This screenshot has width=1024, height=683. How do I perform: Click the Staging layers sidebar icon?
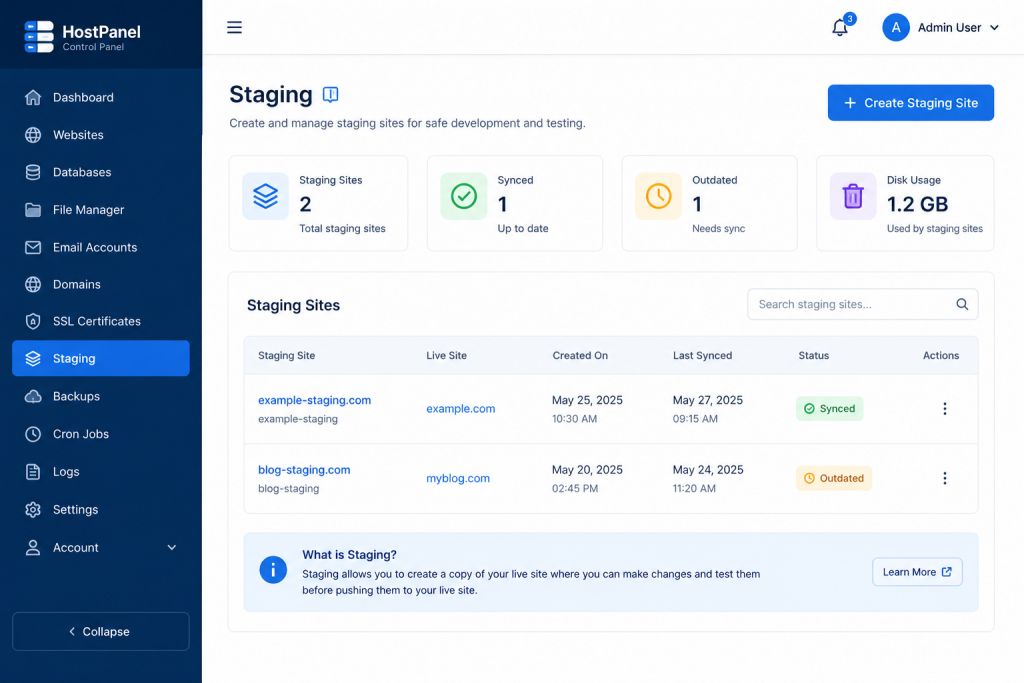[33, 358]
